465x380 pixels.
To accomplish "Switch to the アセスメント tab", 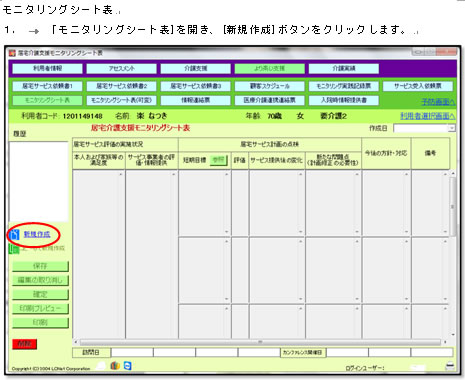I will click(x=121, y=68).
